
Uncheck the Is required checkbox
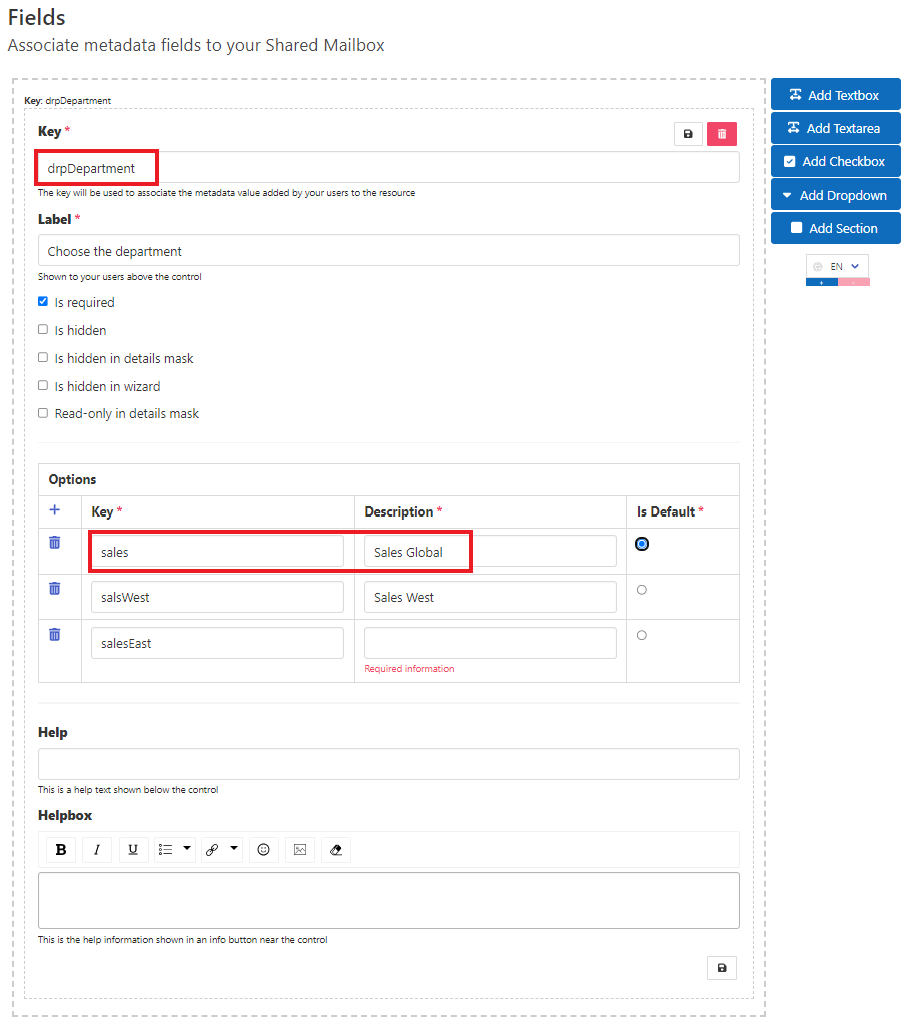point(43,302)
